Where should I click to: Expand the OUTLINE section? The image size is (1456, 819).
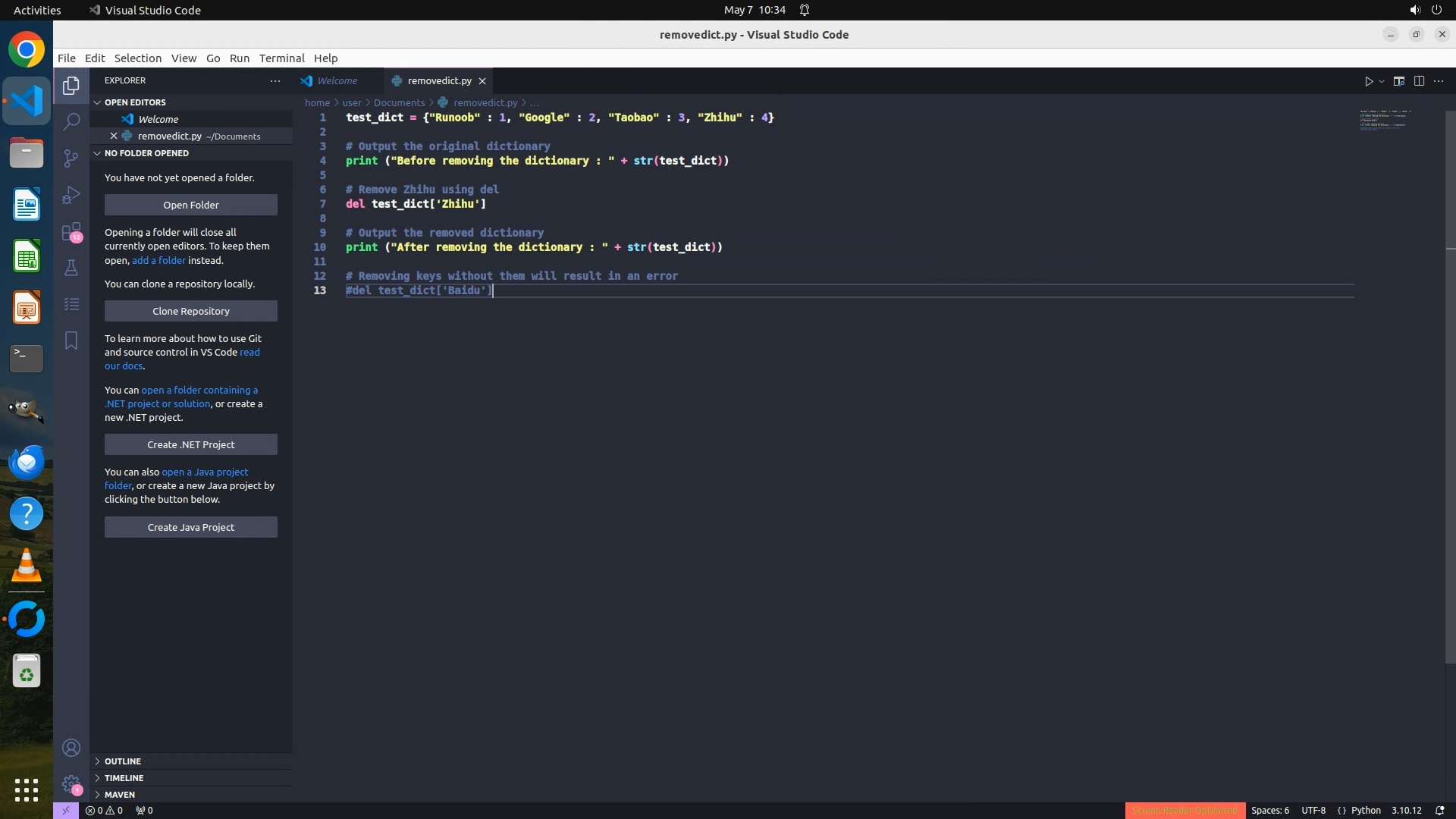tap(123, 761)
